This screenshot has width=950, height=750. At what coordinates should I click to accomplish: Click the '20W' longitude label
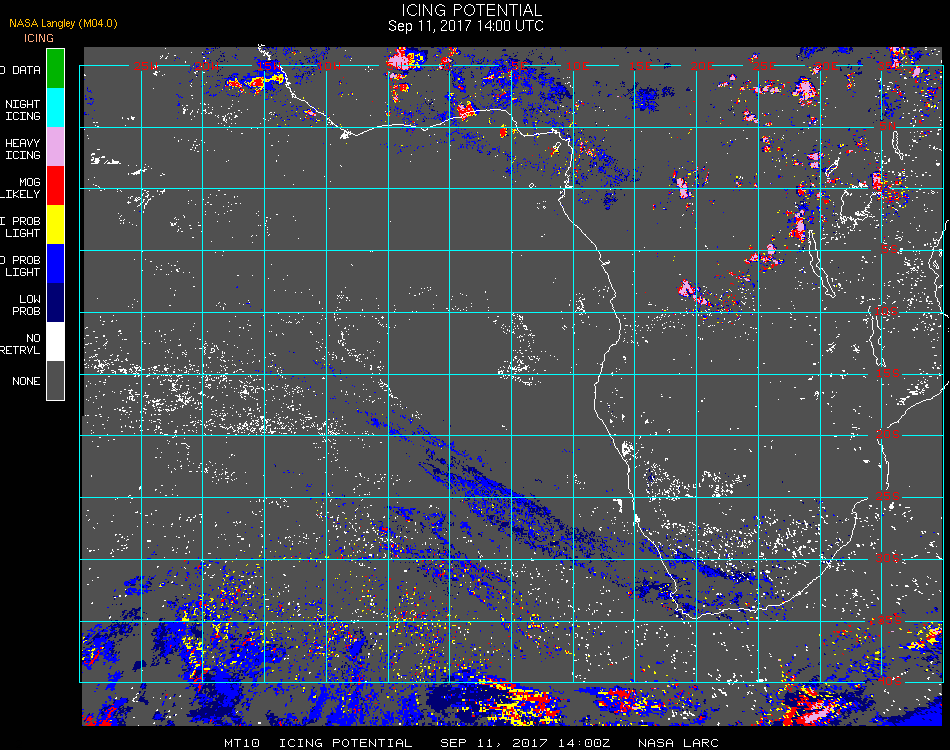coord(206,66)
